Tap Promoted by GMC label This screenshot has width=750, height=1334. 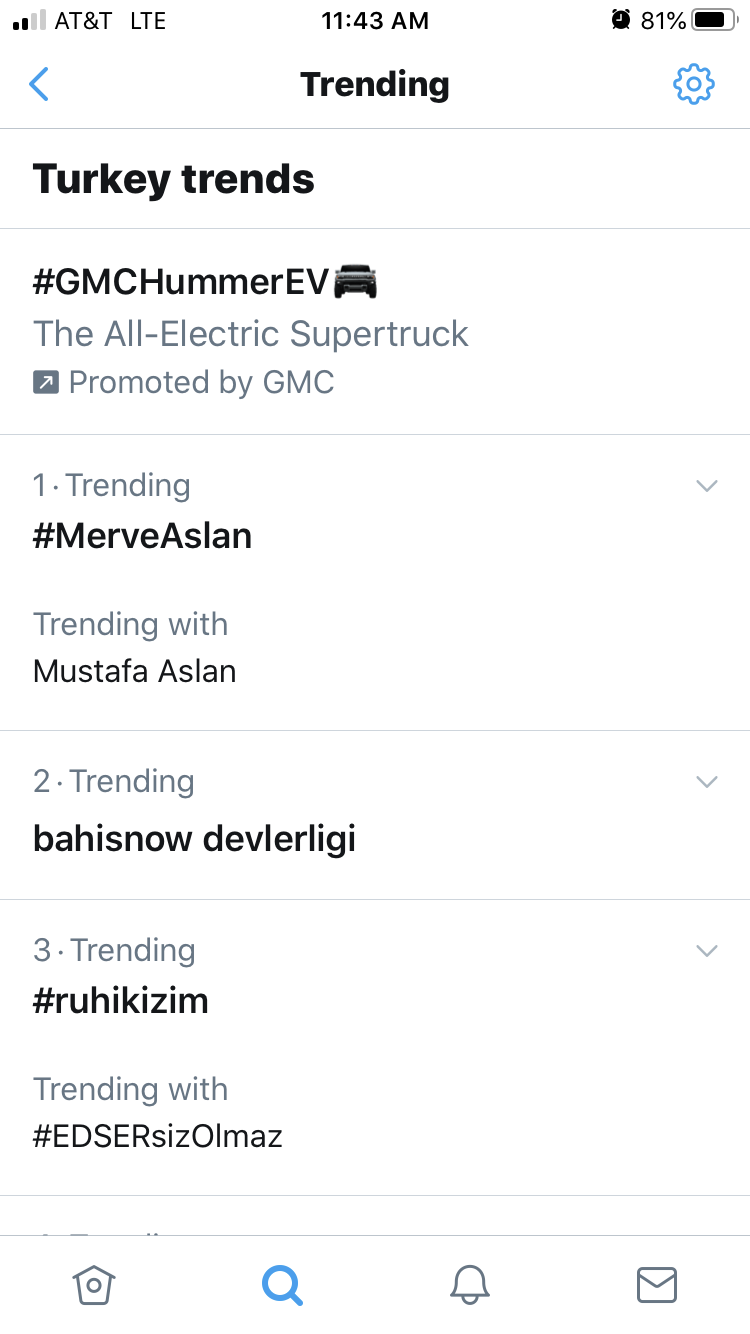point(201,382)
